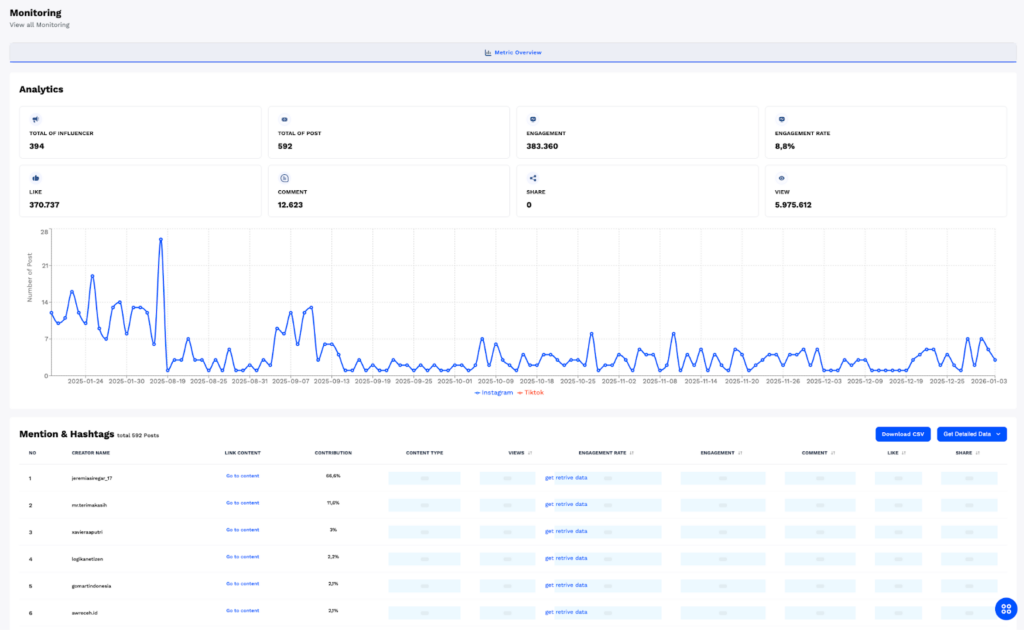This screenshot has height=630, width=1024.
Task: Click the icon on the Engagement Rate card
Action: [781, 119]
